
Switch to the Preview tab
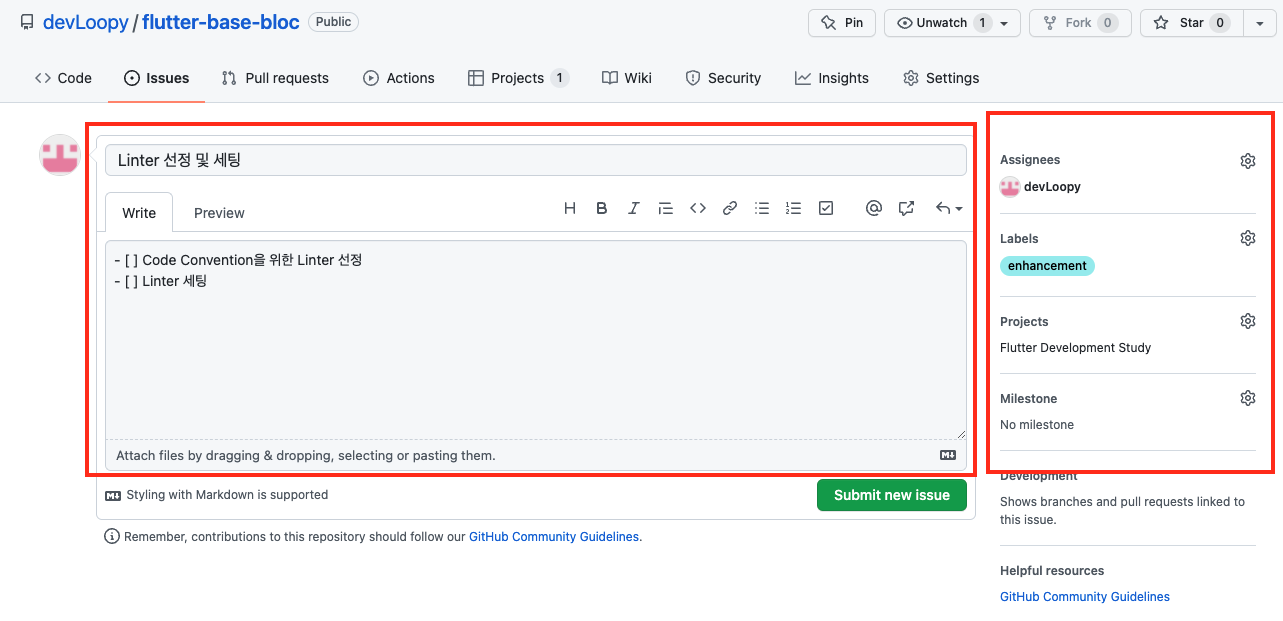(219, 213)
